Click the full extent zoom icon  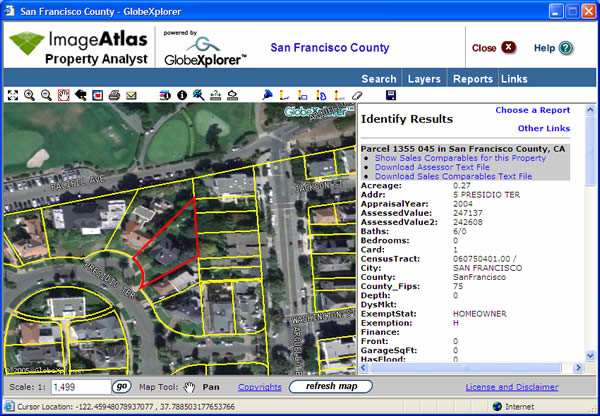pyautogui.click(x=13, y=95)
